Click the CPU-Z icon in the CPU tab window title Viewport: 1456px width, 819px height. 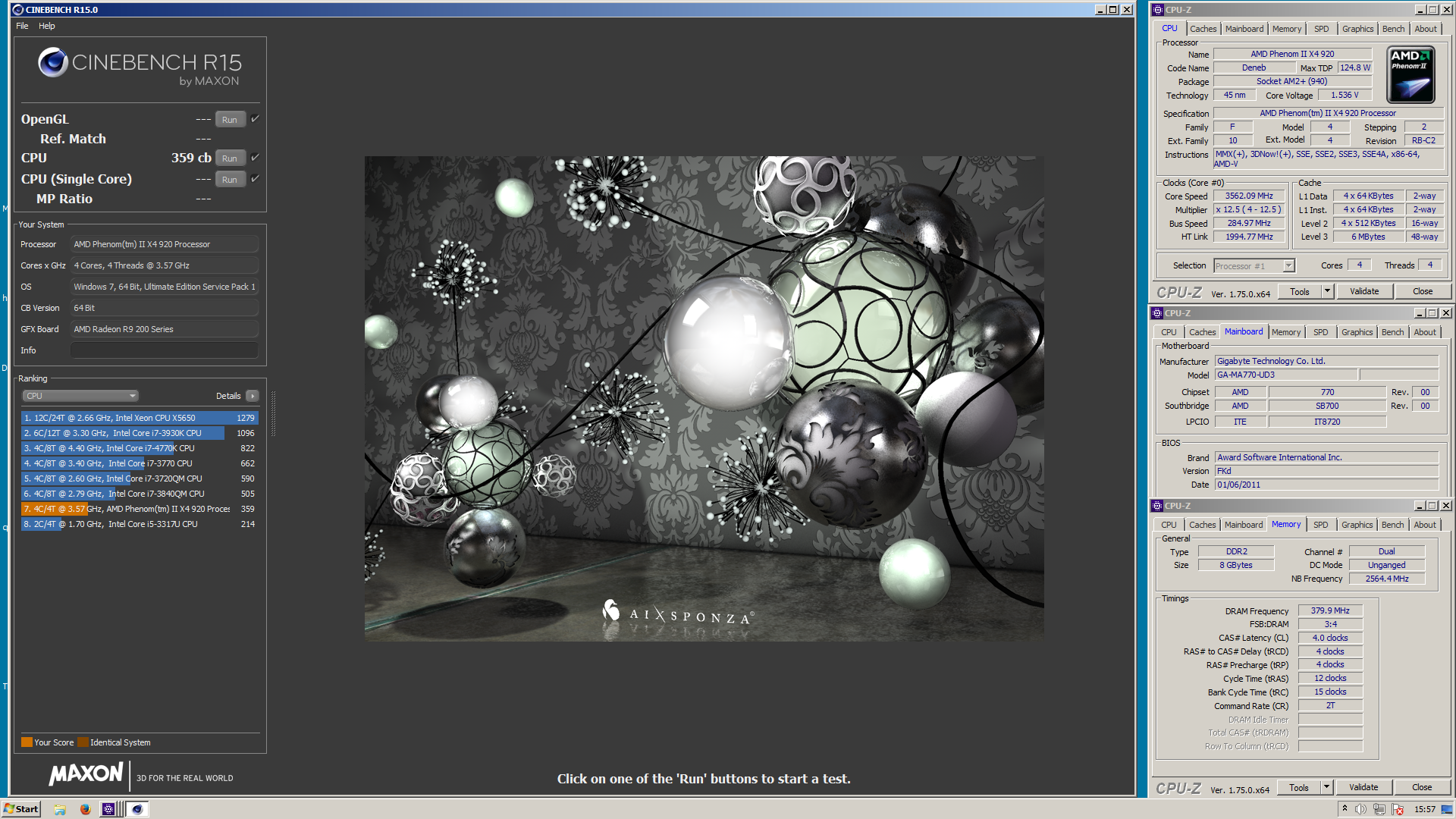(1157, 10)
